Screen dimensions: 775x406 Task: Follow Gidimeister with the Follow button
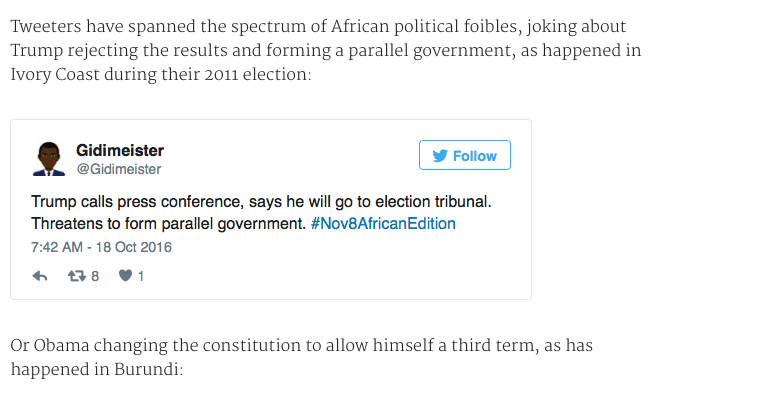click(x=465, y=155)
